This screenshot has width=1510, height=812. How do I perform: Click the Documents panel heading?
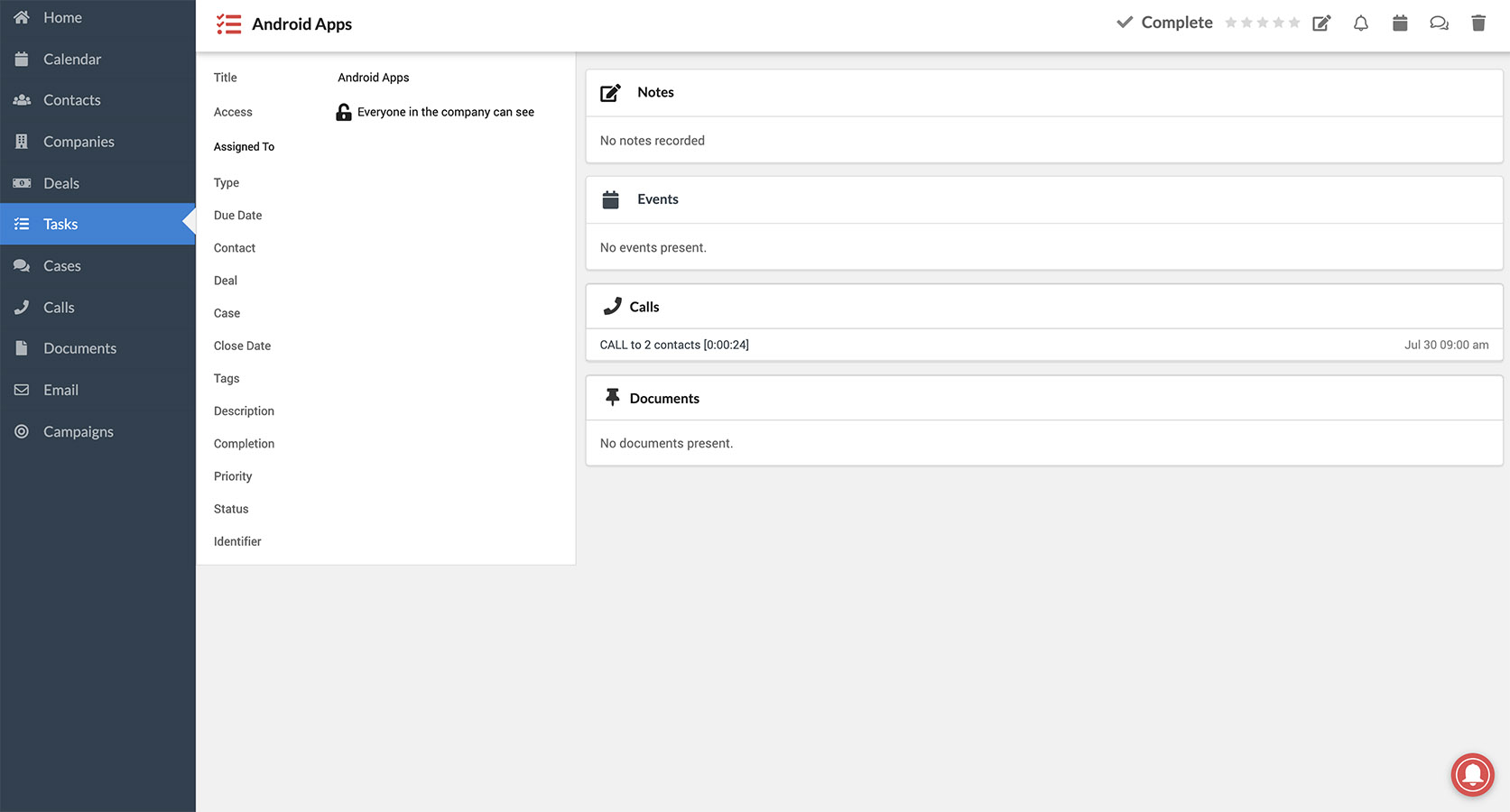pyautogui.click(x=664, y=399)
